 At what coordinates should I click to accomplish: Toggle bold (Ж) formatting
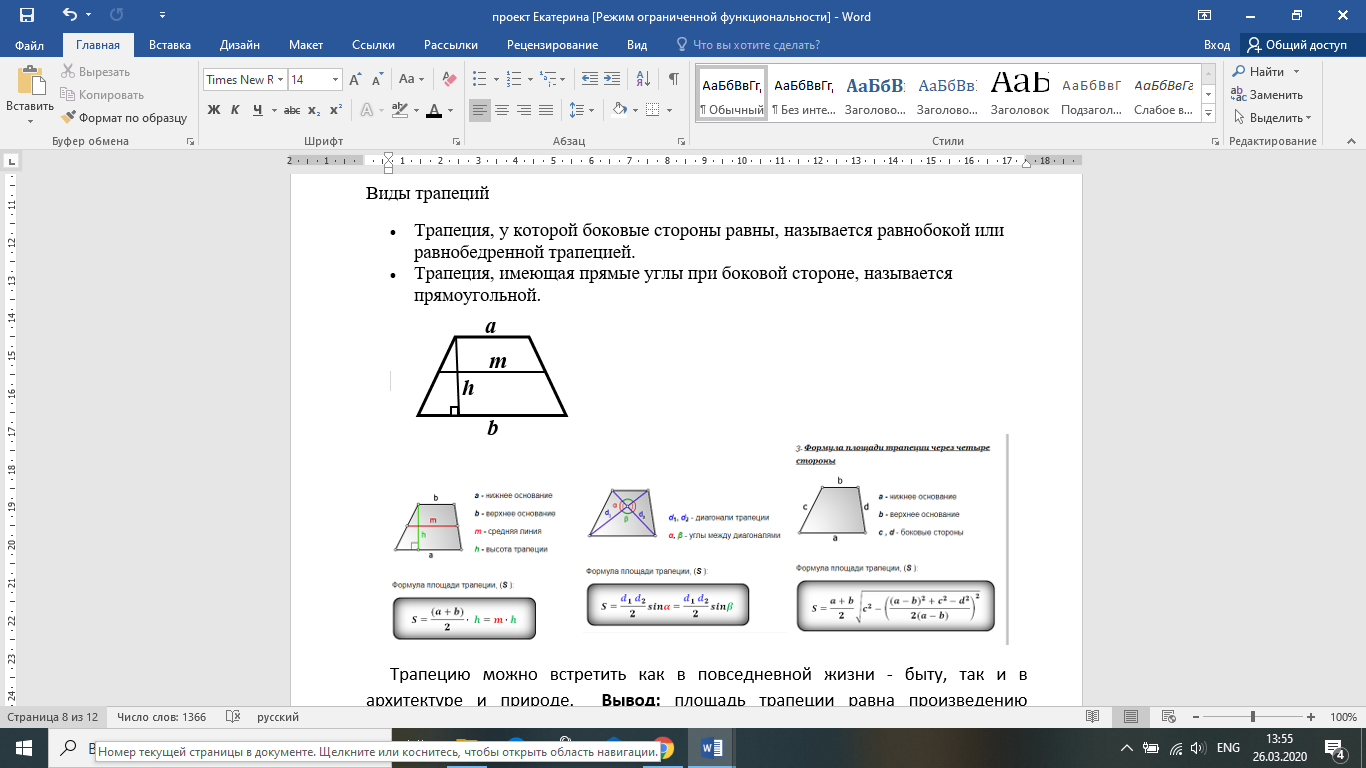(214, 110)
